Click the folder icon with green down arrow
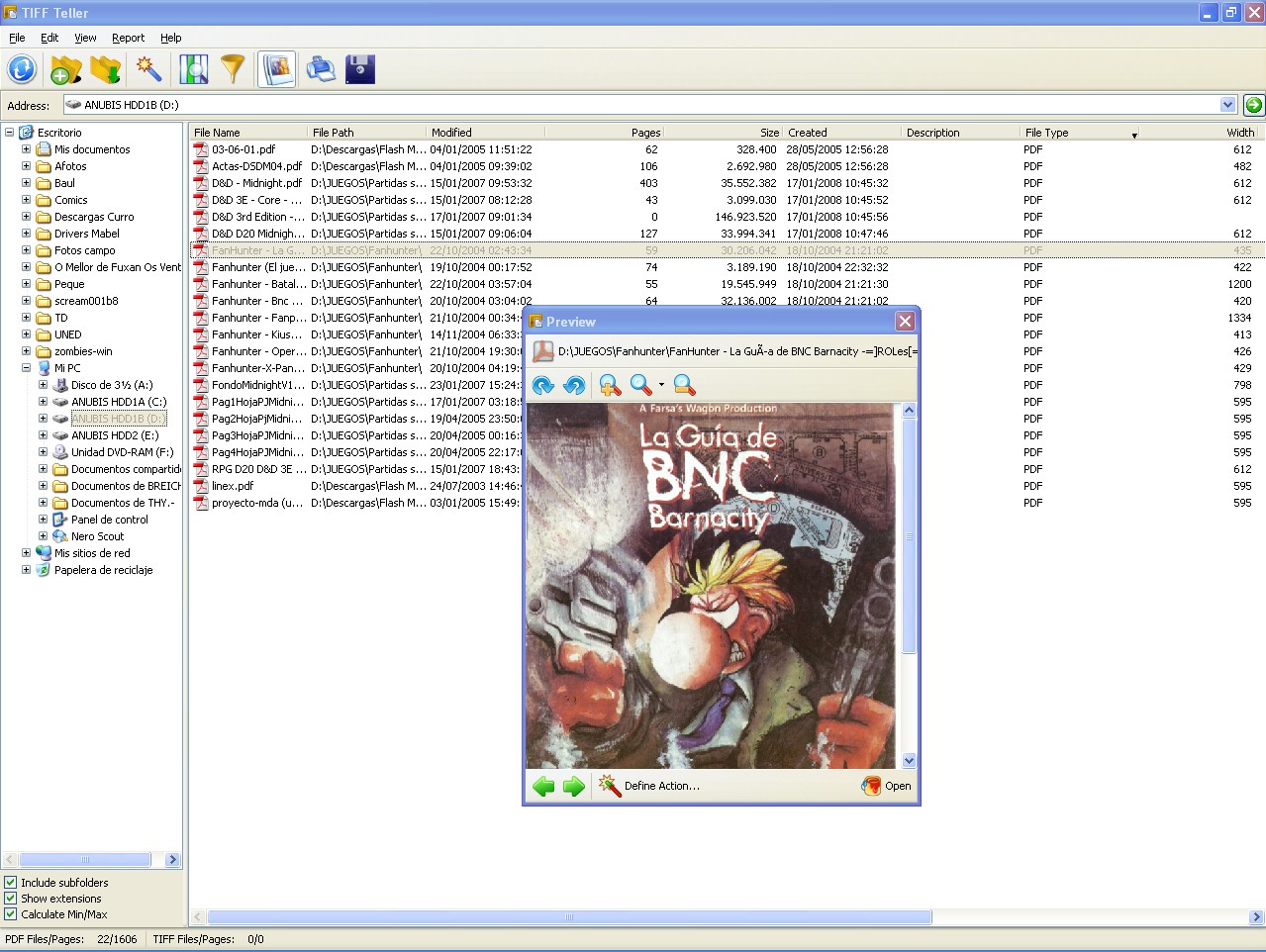This screenshot has height=952, width=1266. pyautogui.click(x=105, y=69)
